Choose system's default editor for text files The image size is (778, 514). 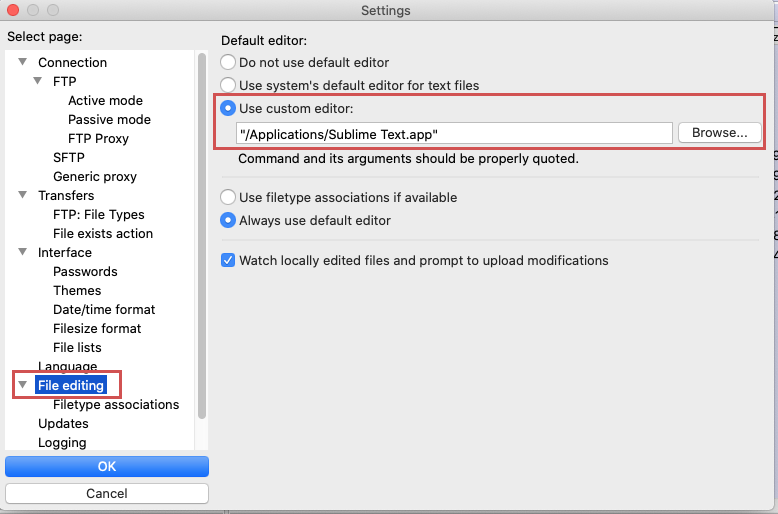[228, 85]
